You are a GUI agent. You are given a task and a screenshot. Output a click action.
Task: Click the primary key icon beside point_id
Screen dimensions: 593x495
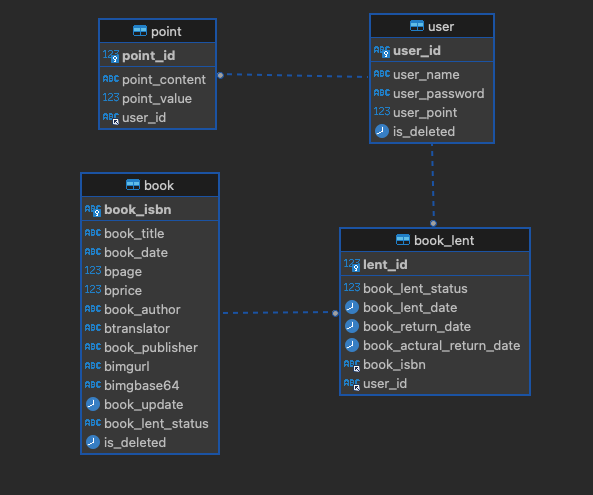click(111, 56)
